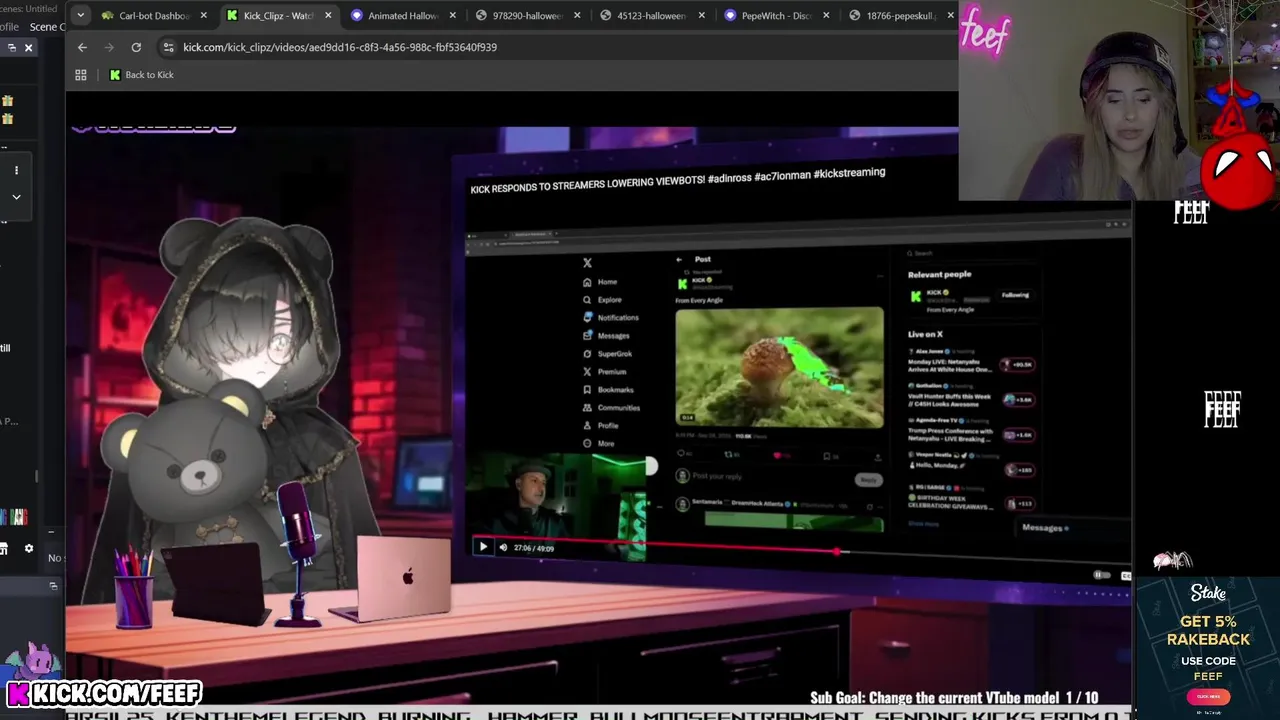This screenshot has width=1280, height=720.
Task: Close the Kick_Clipz tab
Action: point(328,16)
